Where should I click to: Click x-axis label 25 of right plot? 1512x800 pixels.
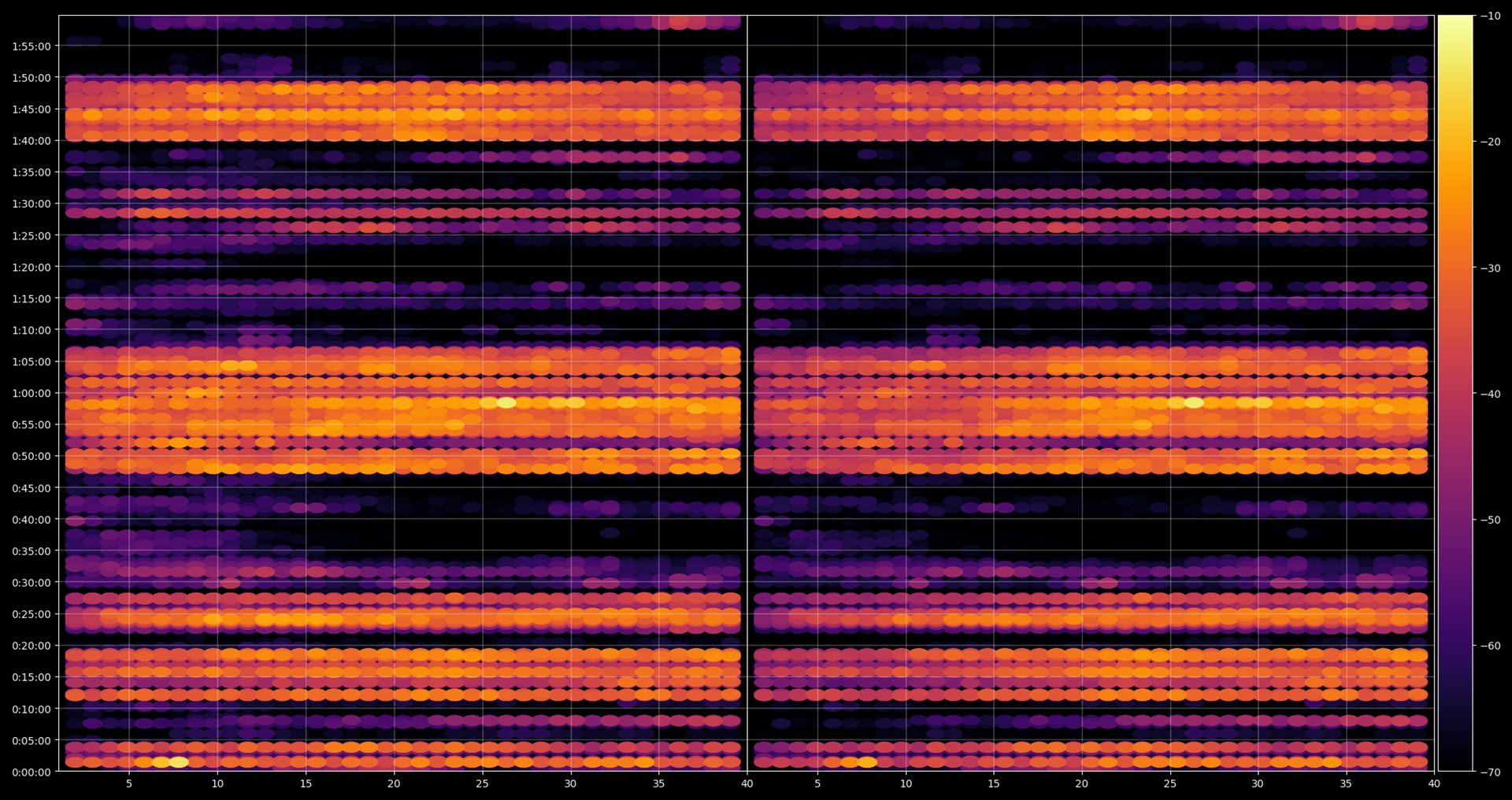(1170, 783)
